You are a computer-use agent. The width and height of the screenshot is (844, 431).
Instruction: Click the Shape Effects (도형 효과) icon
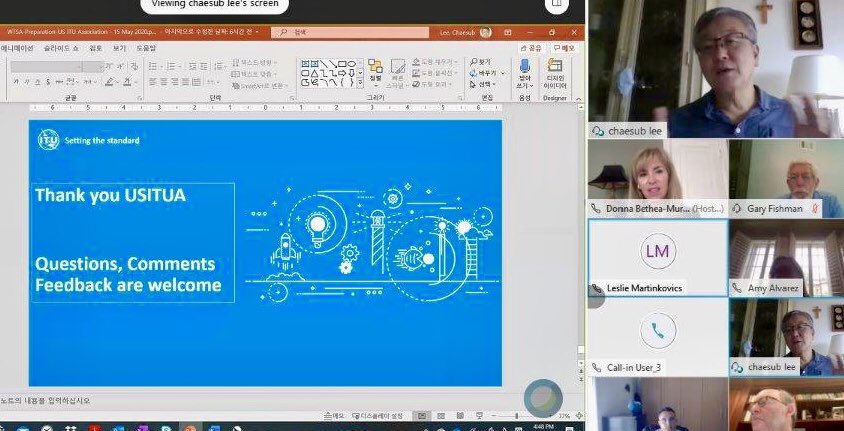(x=416, y=84)
